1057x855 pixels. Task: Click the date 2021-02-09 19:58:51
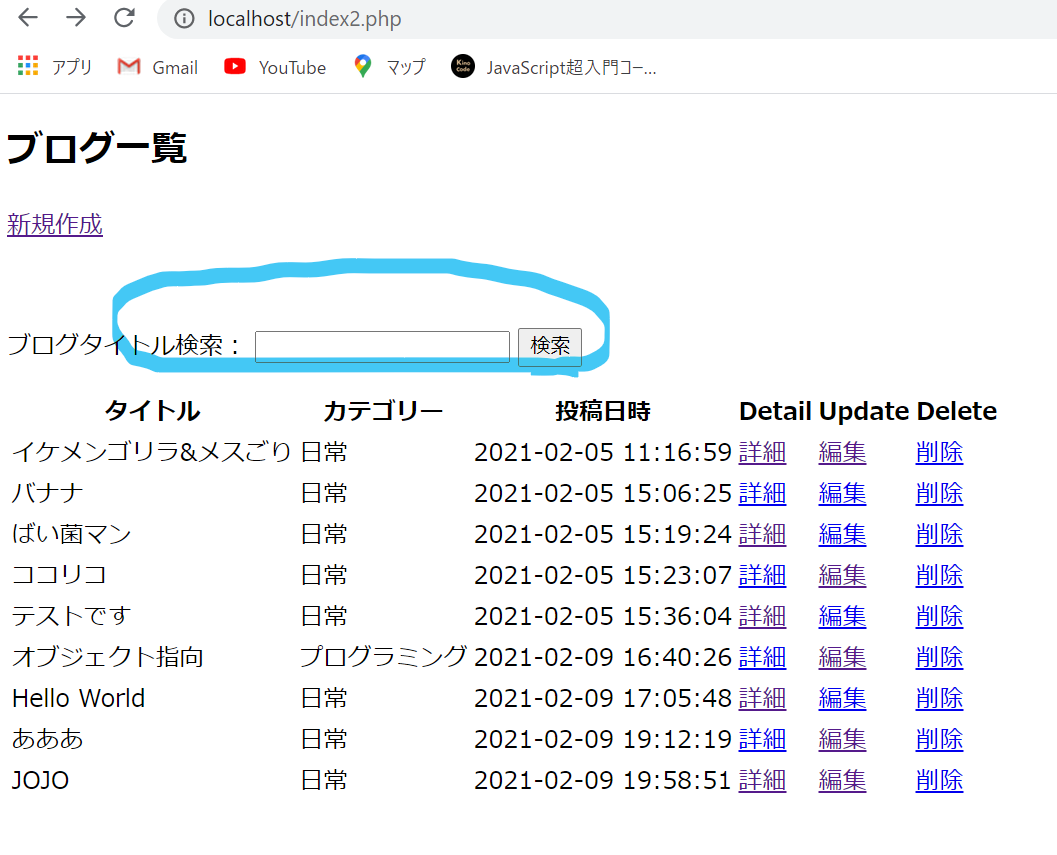603,781
